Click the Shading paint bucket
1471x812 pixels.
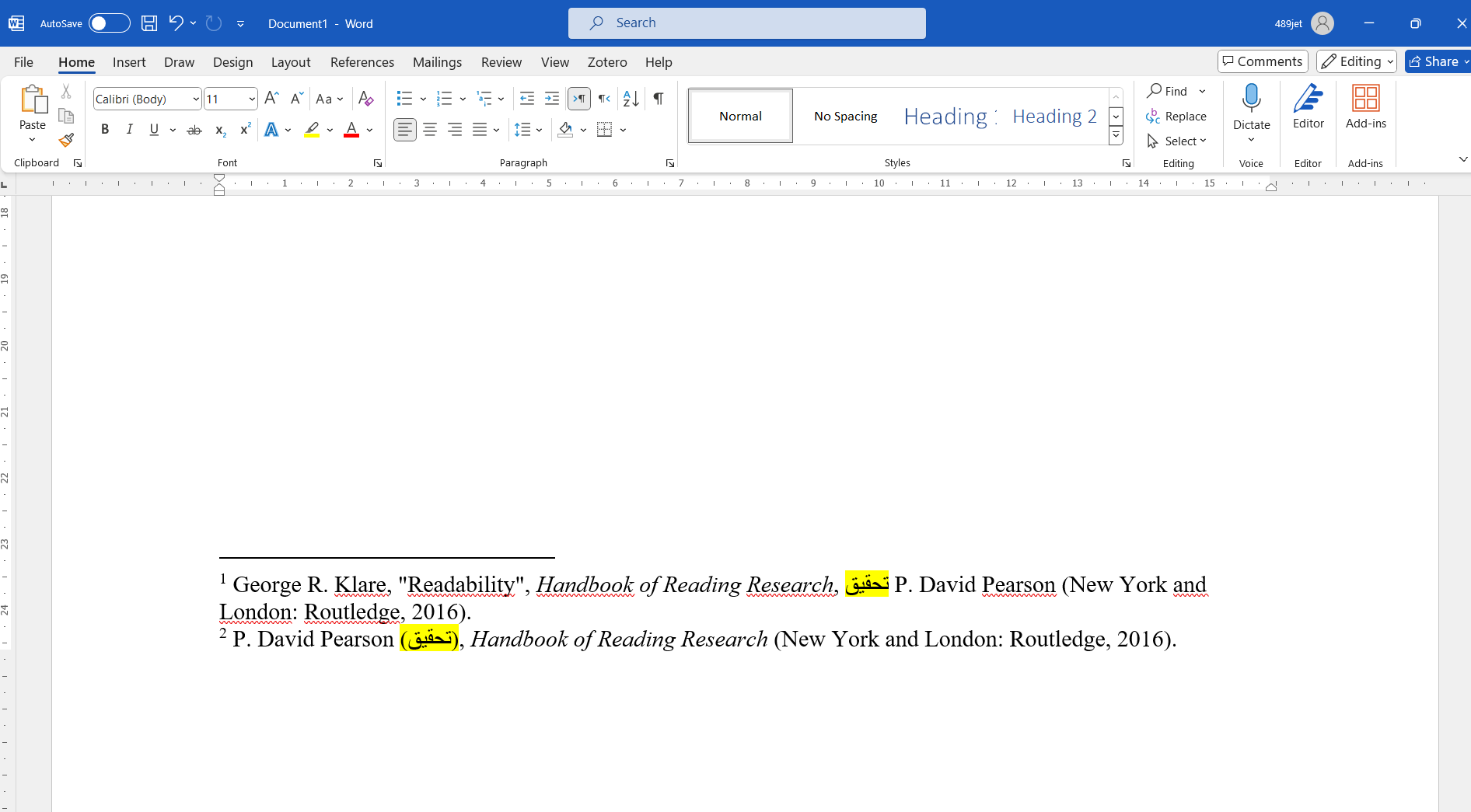[566, 130]
